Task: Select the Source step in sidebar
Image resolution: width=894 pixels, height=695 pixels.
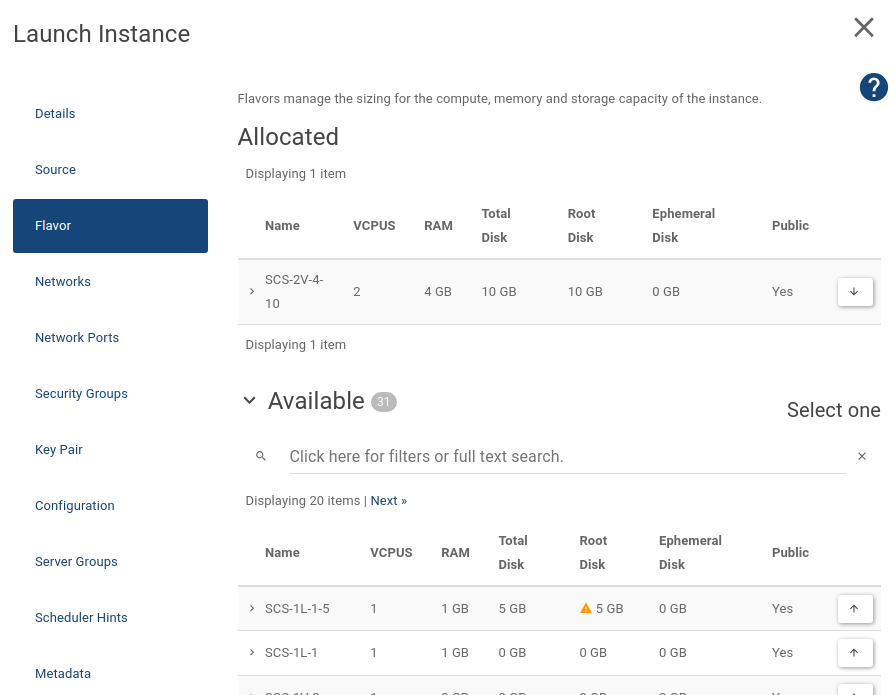Action: pyautogui.click(x=56, y=170)
